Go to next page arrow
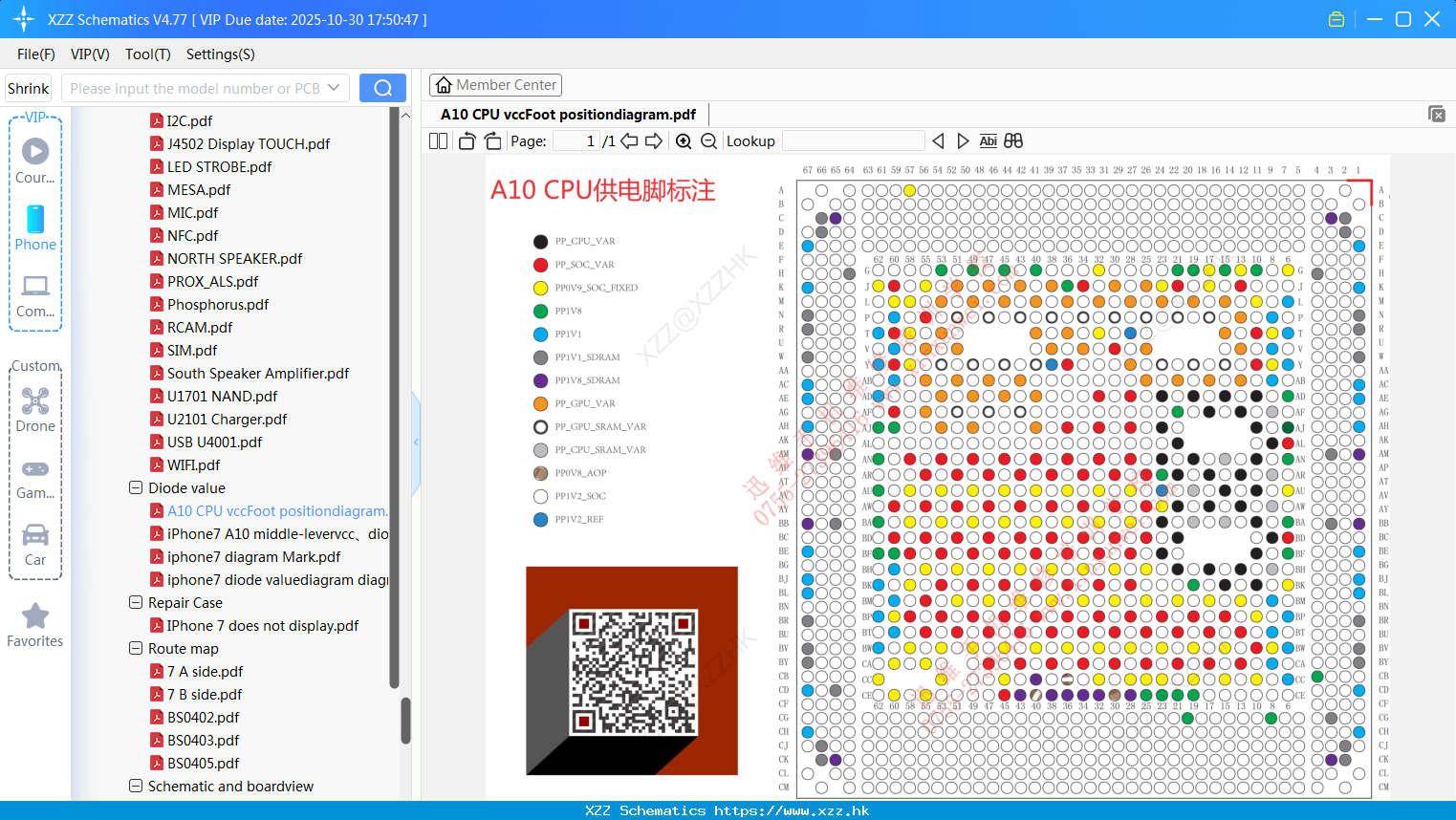The width and height of the screenshot is (1456, 820). [x=654, y=141]
